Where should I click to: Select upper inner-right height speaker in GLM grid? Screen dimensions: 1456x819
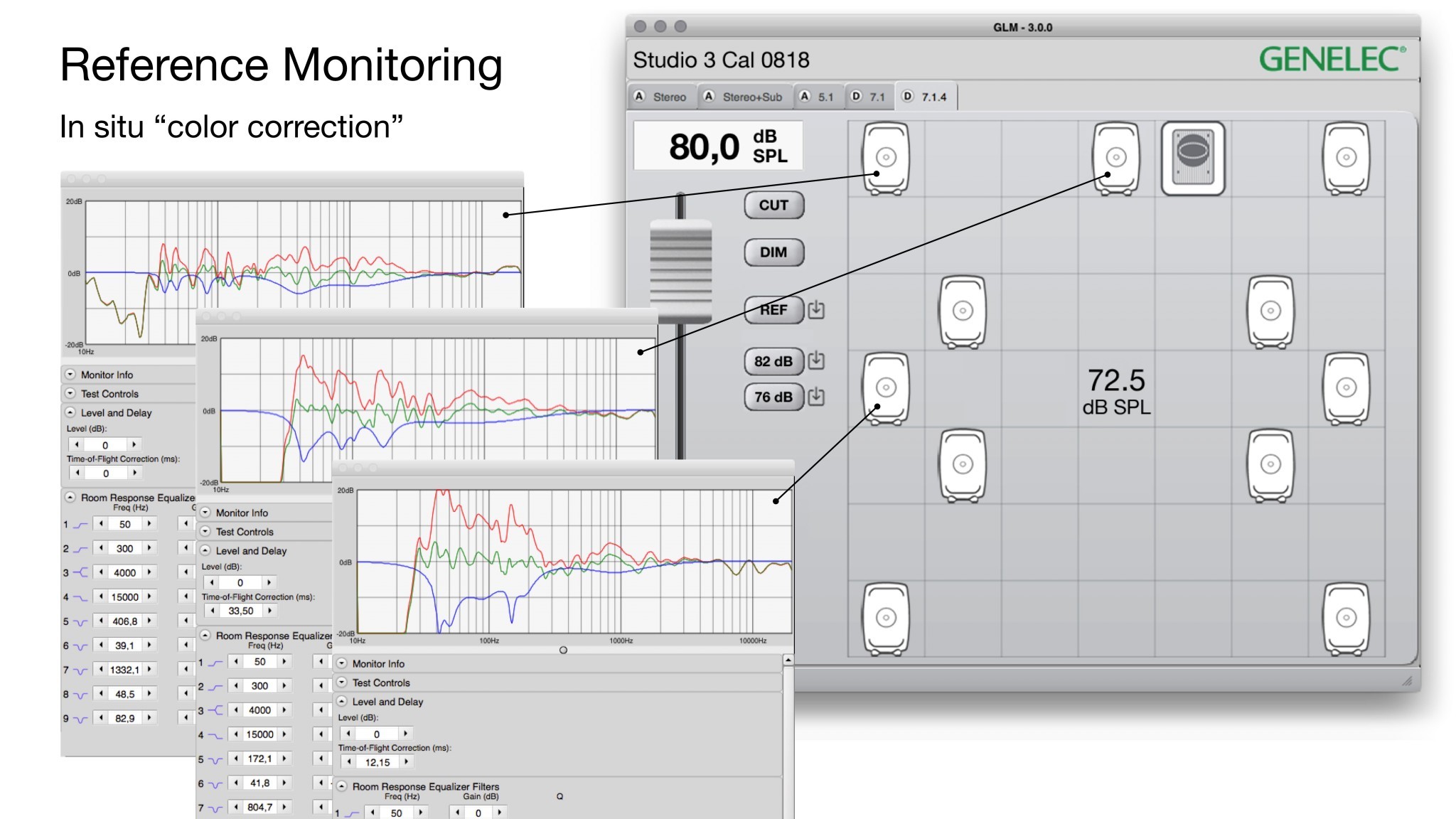tap(1270, 311)
